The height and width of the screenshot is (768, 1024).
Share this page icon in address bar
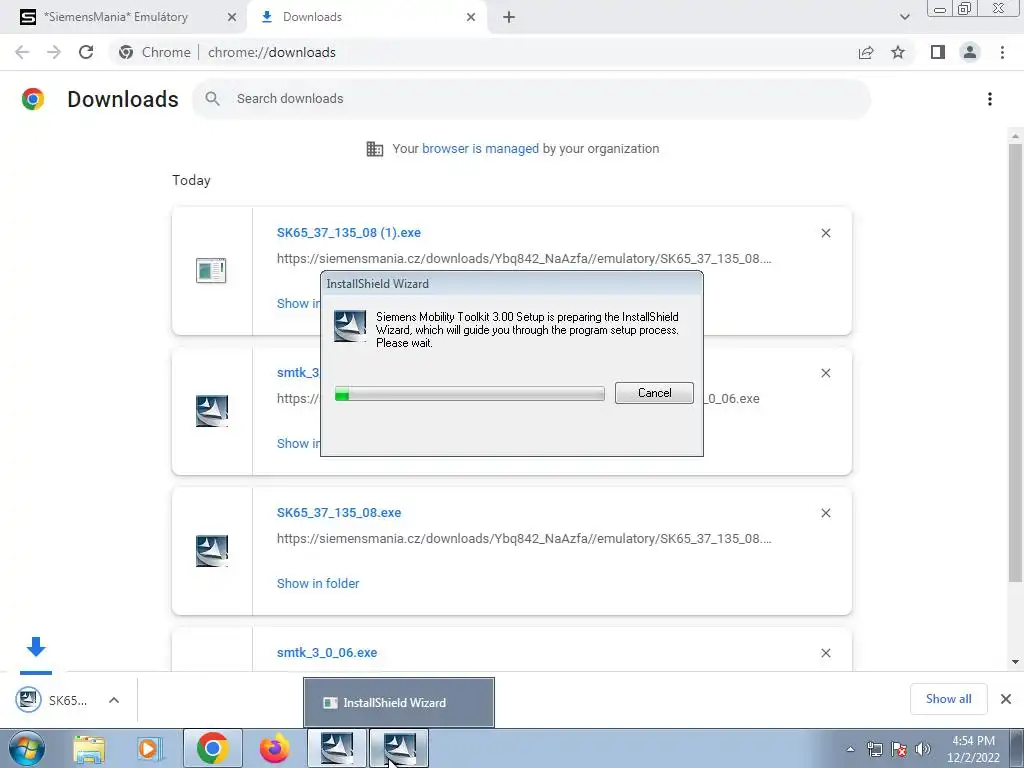(x=866, y=52)
